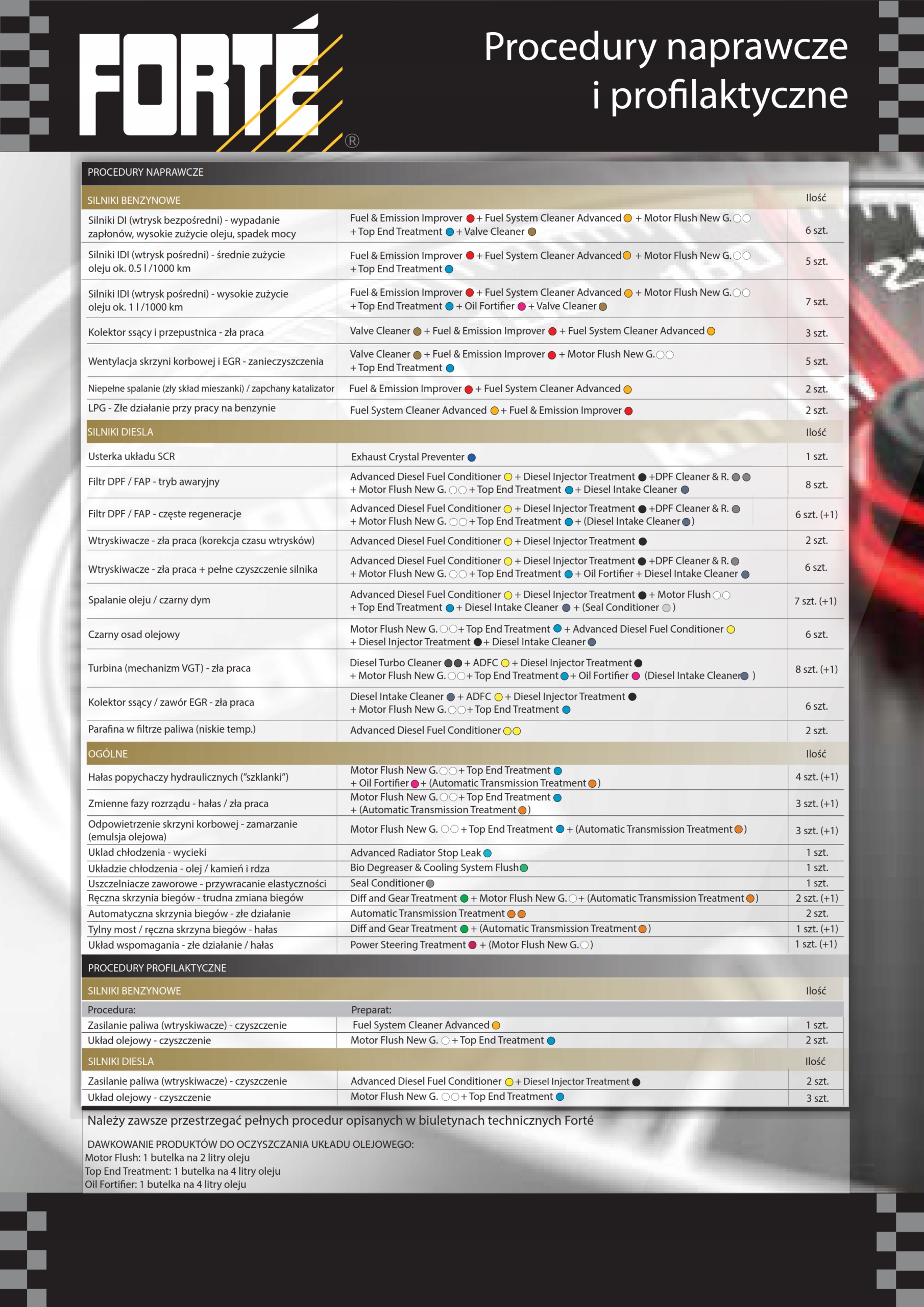
Task: Click blue dot beside Exhaust Crystal Preventer
Action: click(x=471, y=457)
